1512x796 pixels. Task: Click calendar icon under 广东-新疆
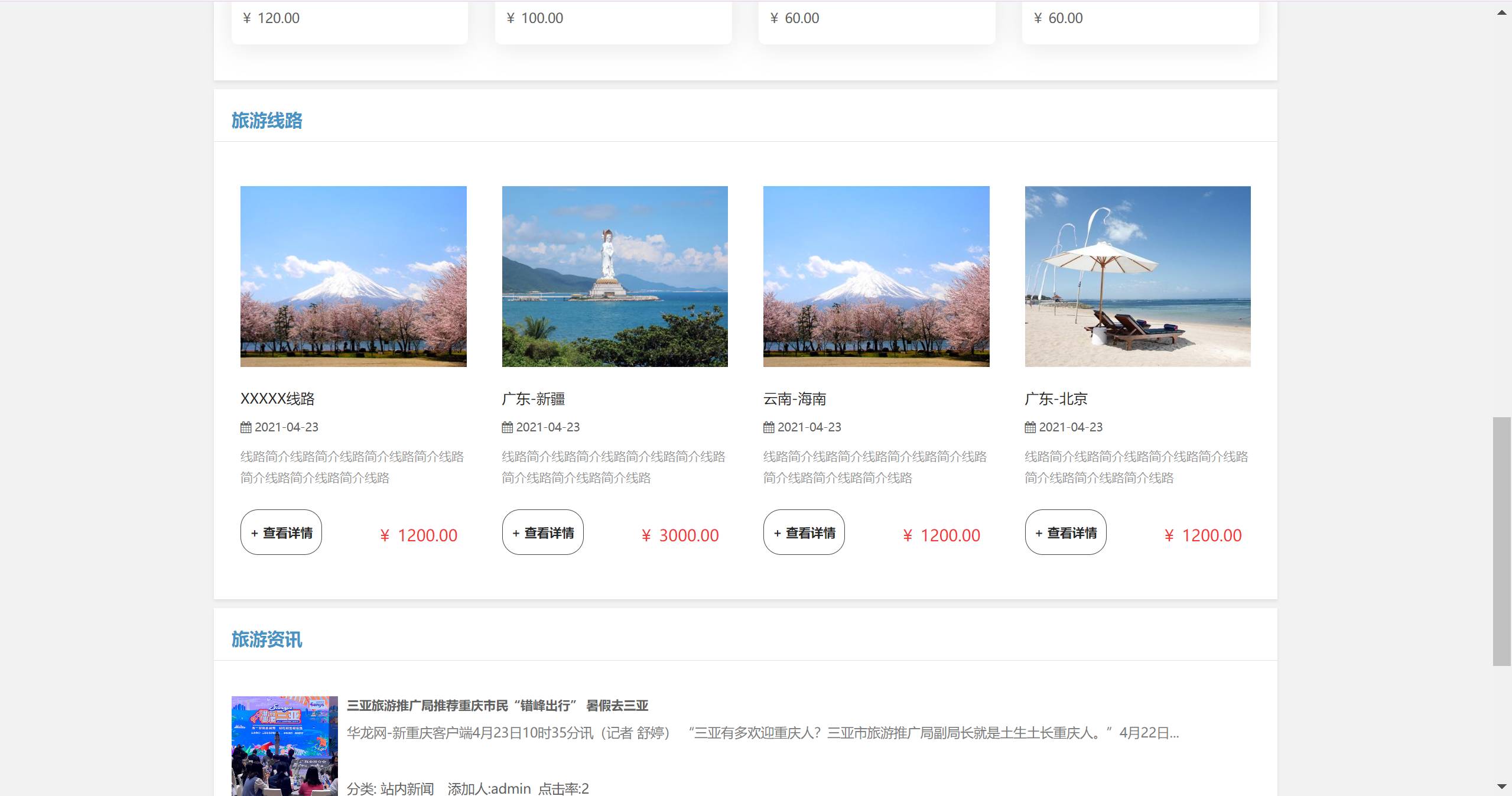click(x=507, y=427)
